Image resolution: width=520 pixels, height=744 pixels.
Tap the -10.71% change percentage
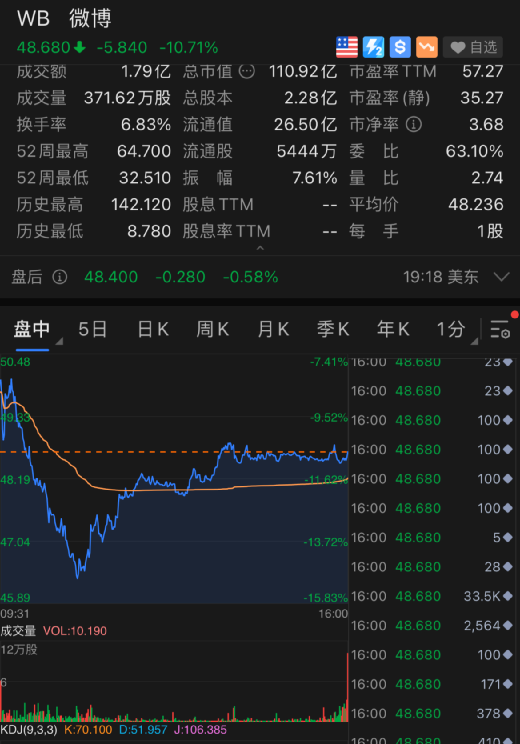[x=189, y=47]
